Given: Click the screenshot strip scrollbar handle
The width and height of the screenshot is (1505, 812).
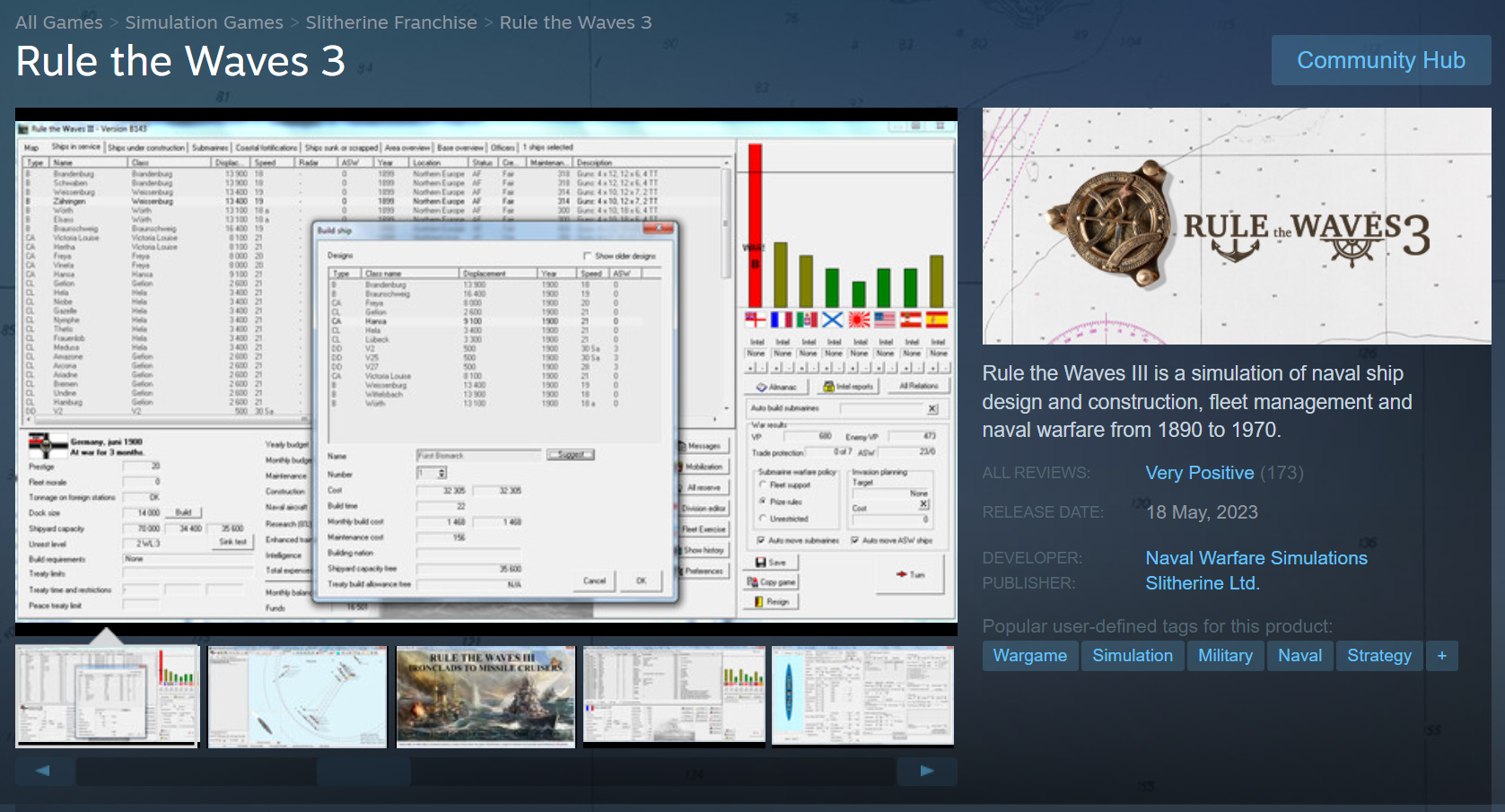Looking at the screenshot, I should point(363,771).
